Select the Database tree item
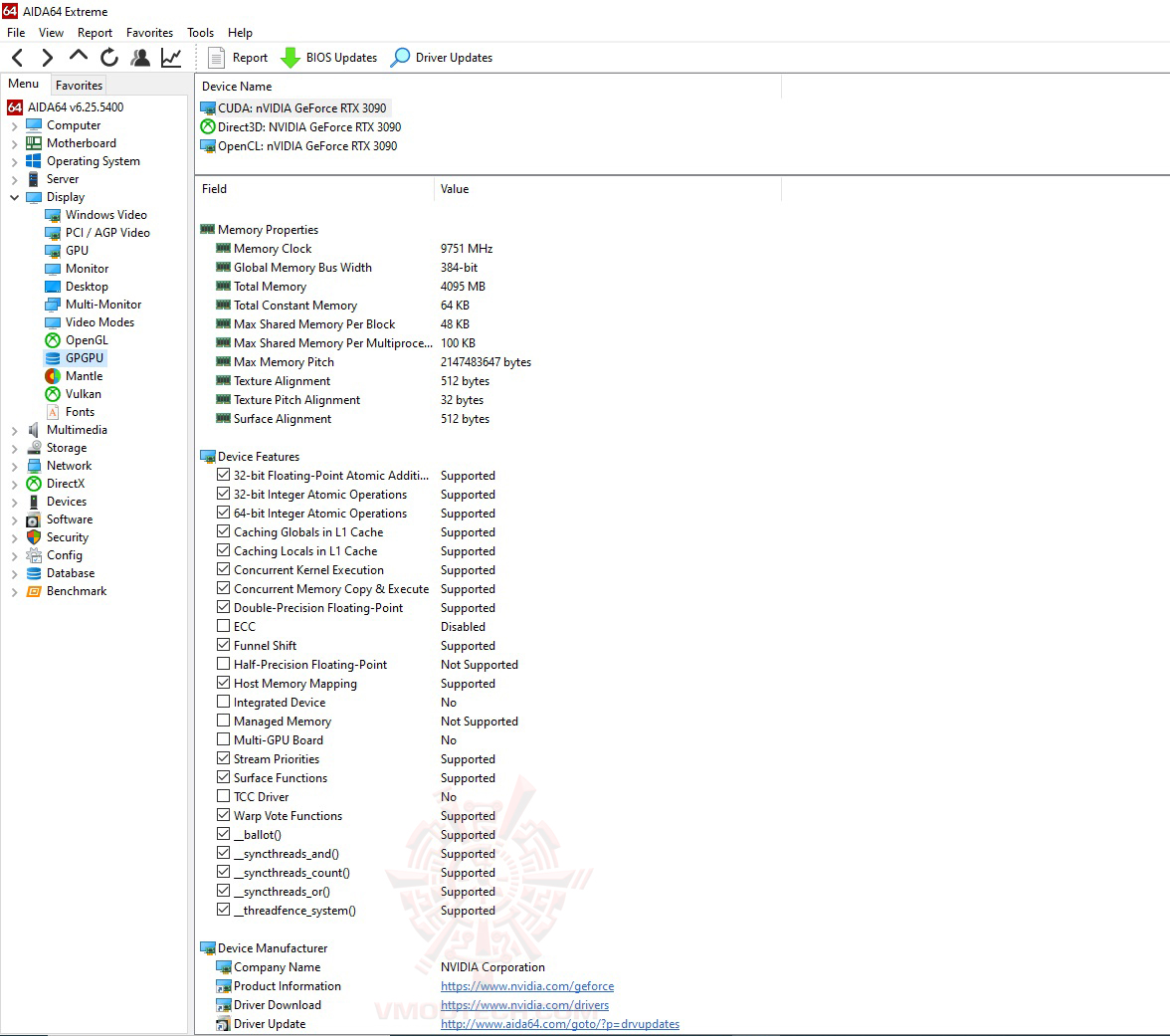 (70, 573)
